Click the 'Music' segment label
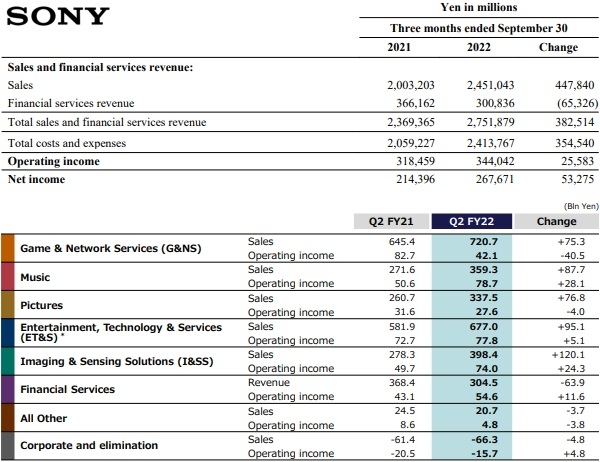Image resolution: width=600 pixels, height=462 pixels. point(35,277)
